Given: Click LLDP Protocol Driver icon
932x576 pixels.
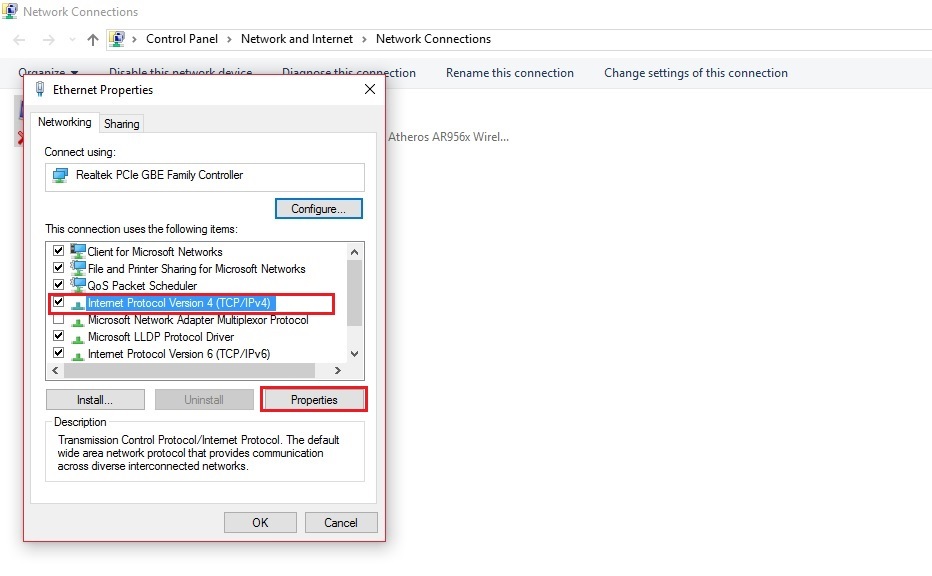Looking at the screenshot, I should (x=78, y=339).
